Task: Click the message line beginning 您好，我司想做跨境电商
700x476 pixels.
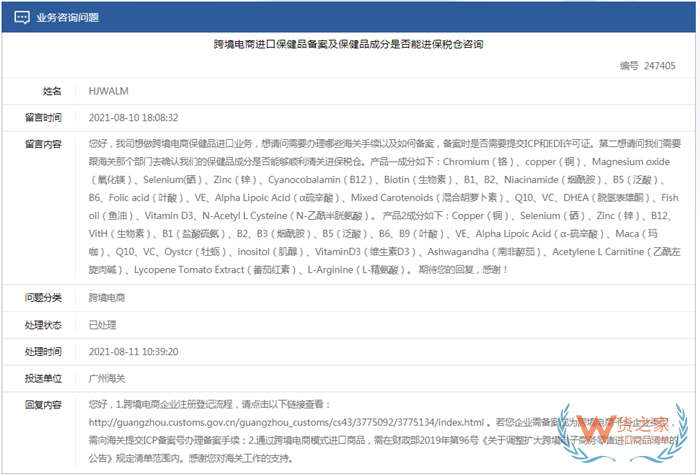Action: 384,144
